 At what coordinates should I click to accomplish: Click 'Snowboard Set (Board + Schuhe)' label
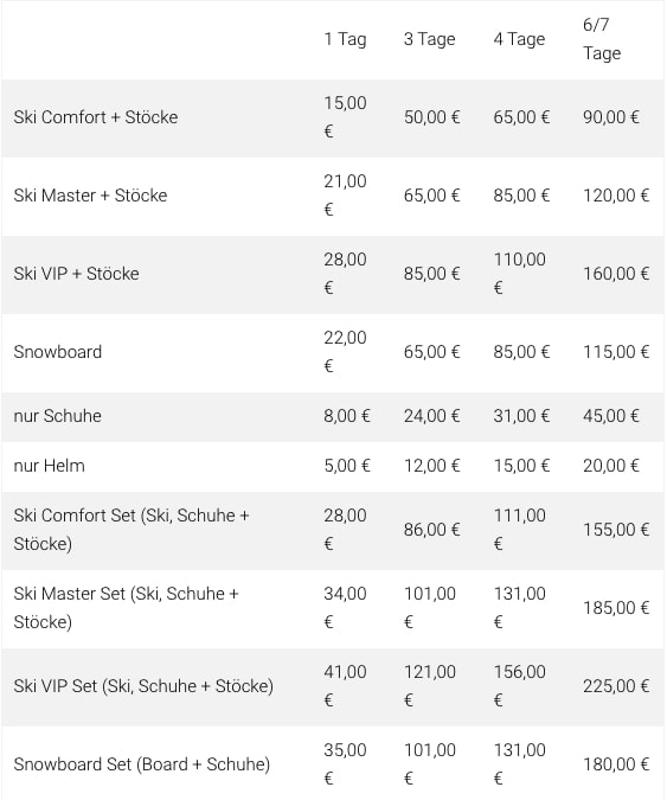142,764
